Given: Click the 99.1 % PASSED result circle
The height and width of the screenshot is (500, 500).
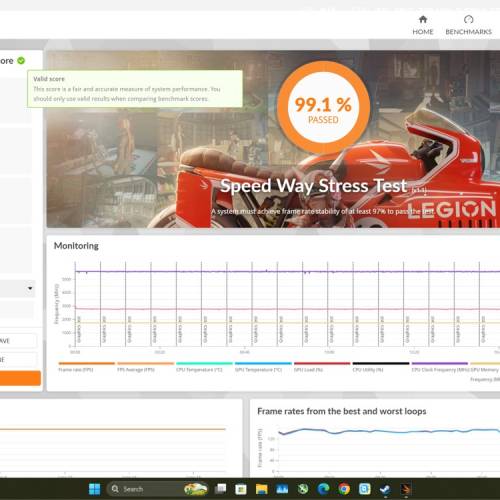Looking at the screenshot, I should (323, 107).
